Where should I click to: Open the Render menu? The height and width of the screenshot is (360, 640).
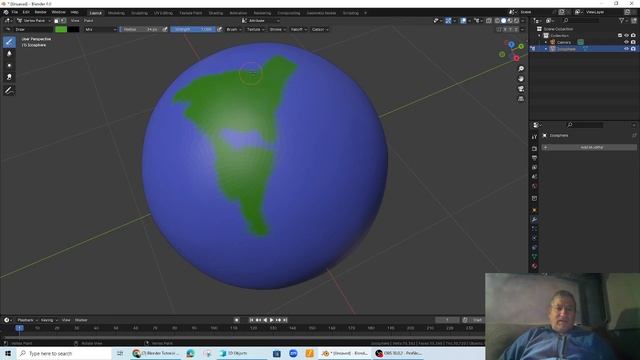tap(40, 12)
